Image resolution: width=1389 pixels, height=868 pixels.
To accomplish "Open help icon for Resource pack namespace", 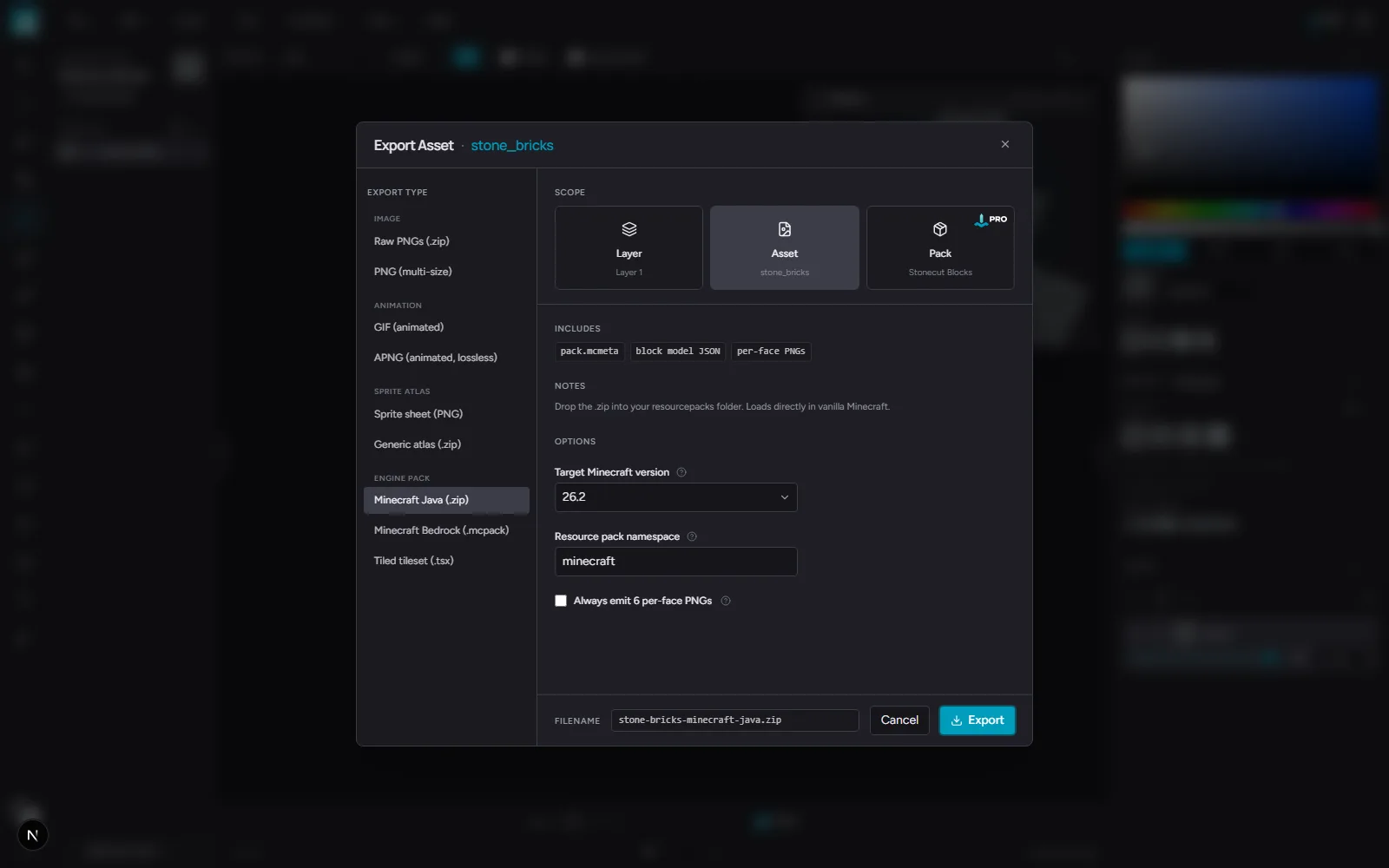I will point(692,536).
